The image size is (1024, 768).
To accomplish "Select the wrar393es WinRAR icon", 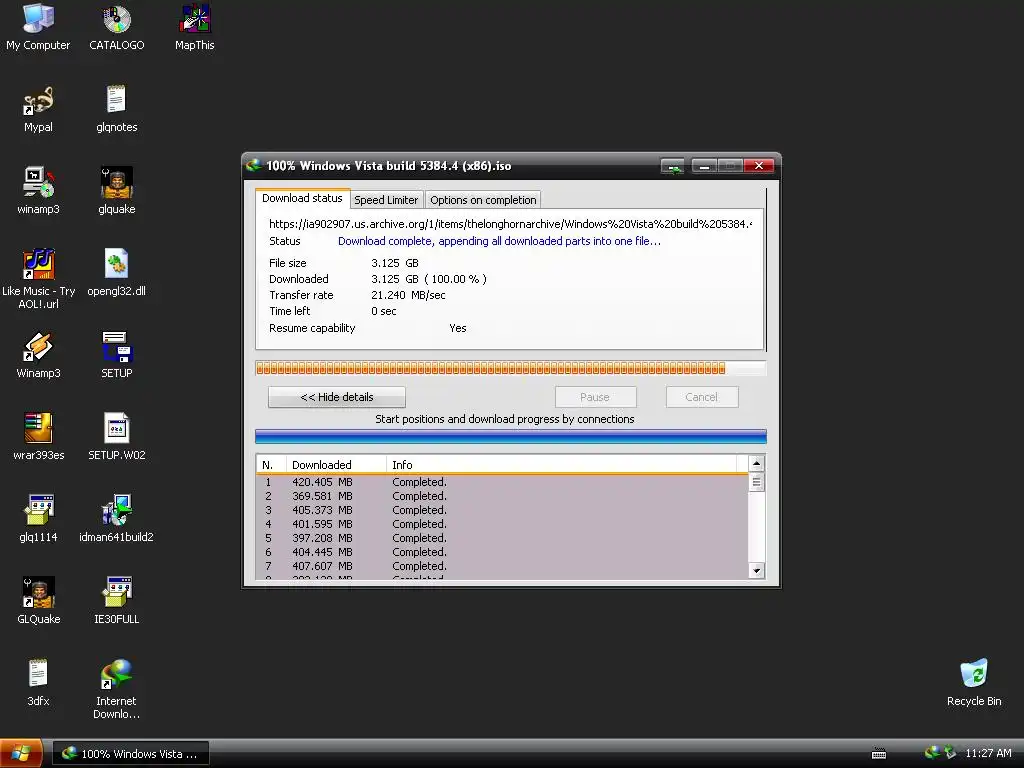I will pyautogui.click(x=38, y=436).
